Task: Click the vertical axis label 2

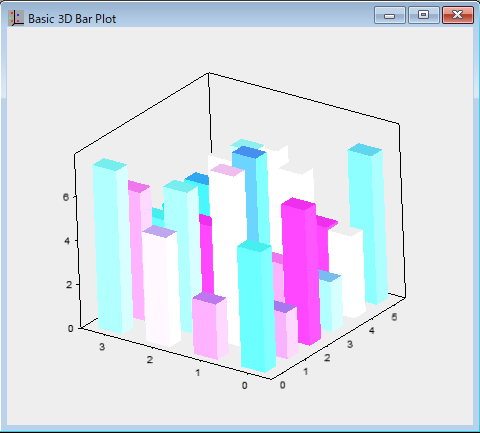Action: click(x=69, y=285)
